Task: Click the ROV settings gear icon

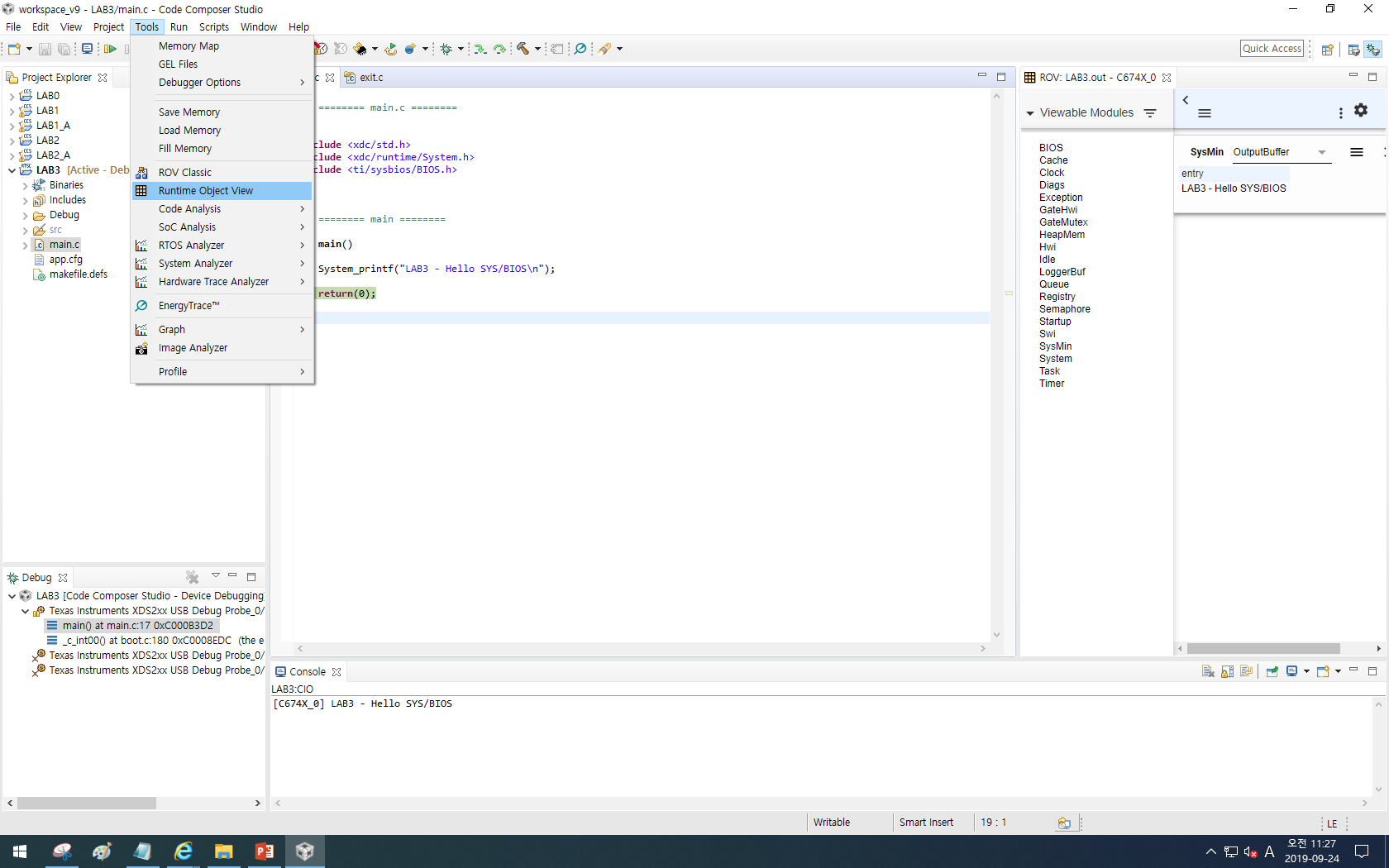Action: coord(1361,110)
